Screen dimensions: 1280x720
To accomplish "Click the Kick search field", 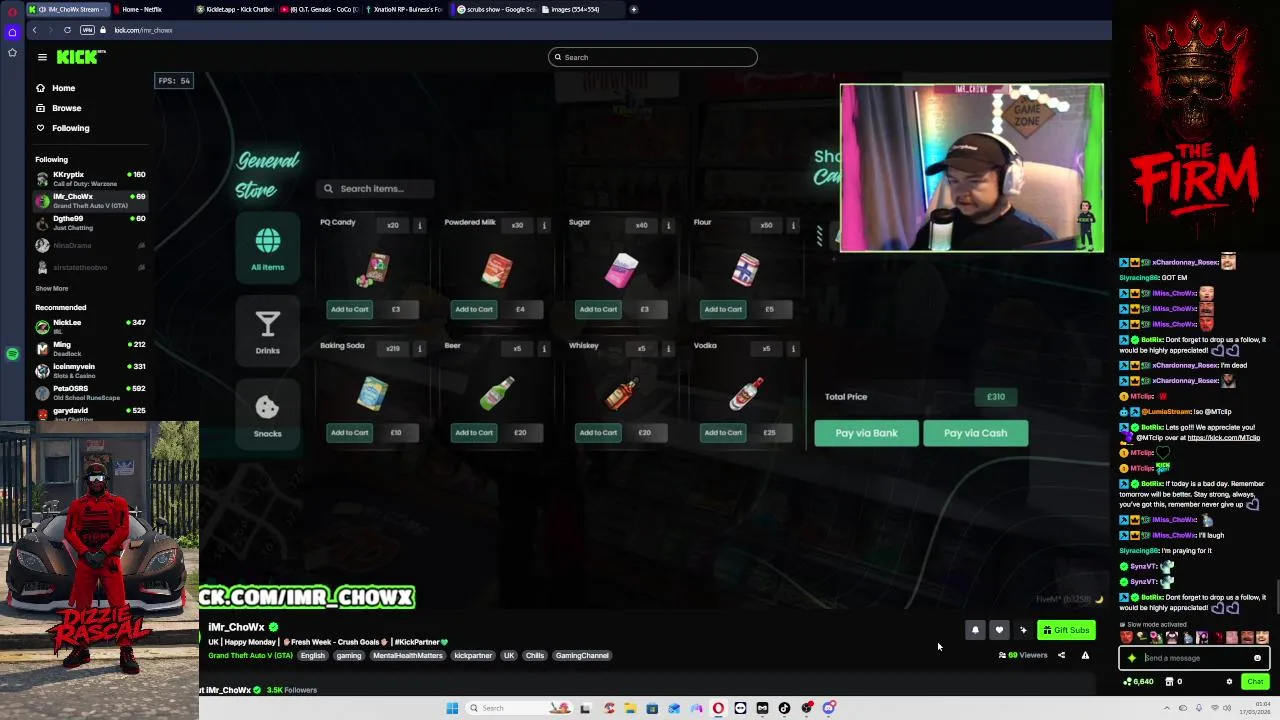I will (x=652, y=57).
